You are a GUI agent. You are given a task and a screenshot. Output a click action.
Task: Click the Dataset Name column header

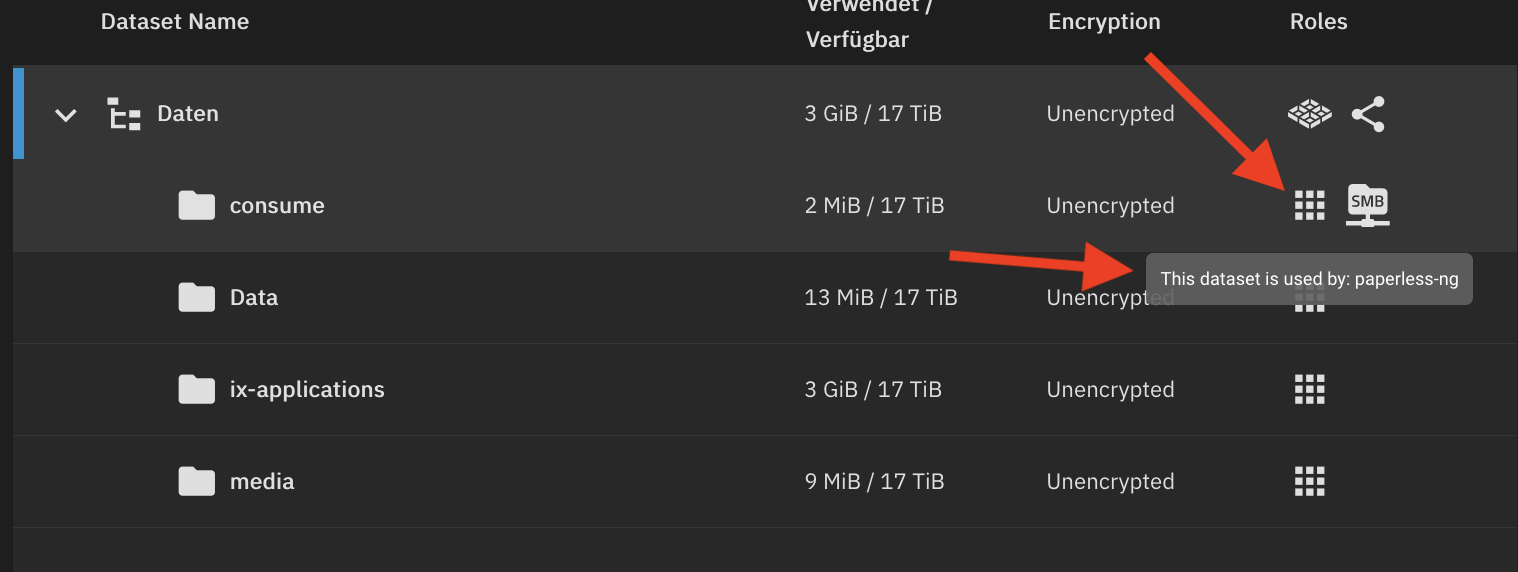click(x=175, y=22)
